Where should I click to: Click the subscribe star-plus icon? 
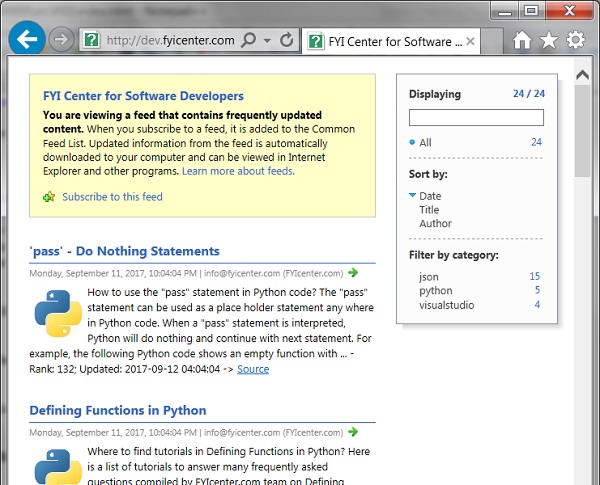[49, 197]
